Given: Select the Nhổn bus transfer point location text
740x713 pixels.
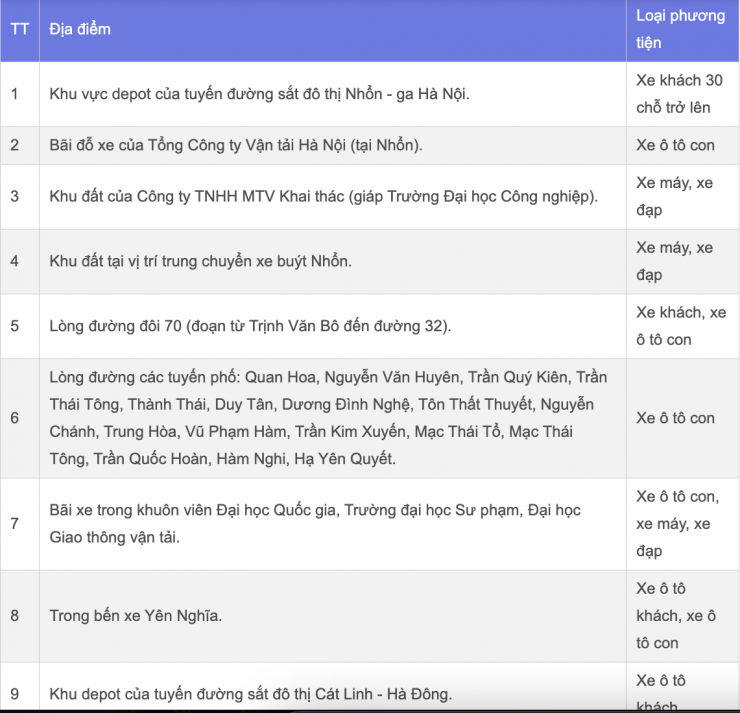Looking at the screenshot, I should (x=200, y=261).
